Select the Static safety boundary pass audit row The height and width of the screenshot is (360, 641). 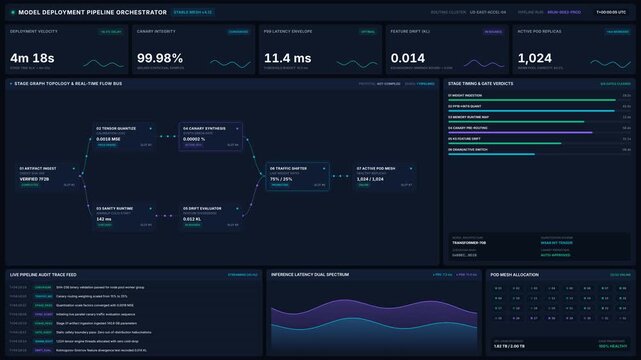133,332
